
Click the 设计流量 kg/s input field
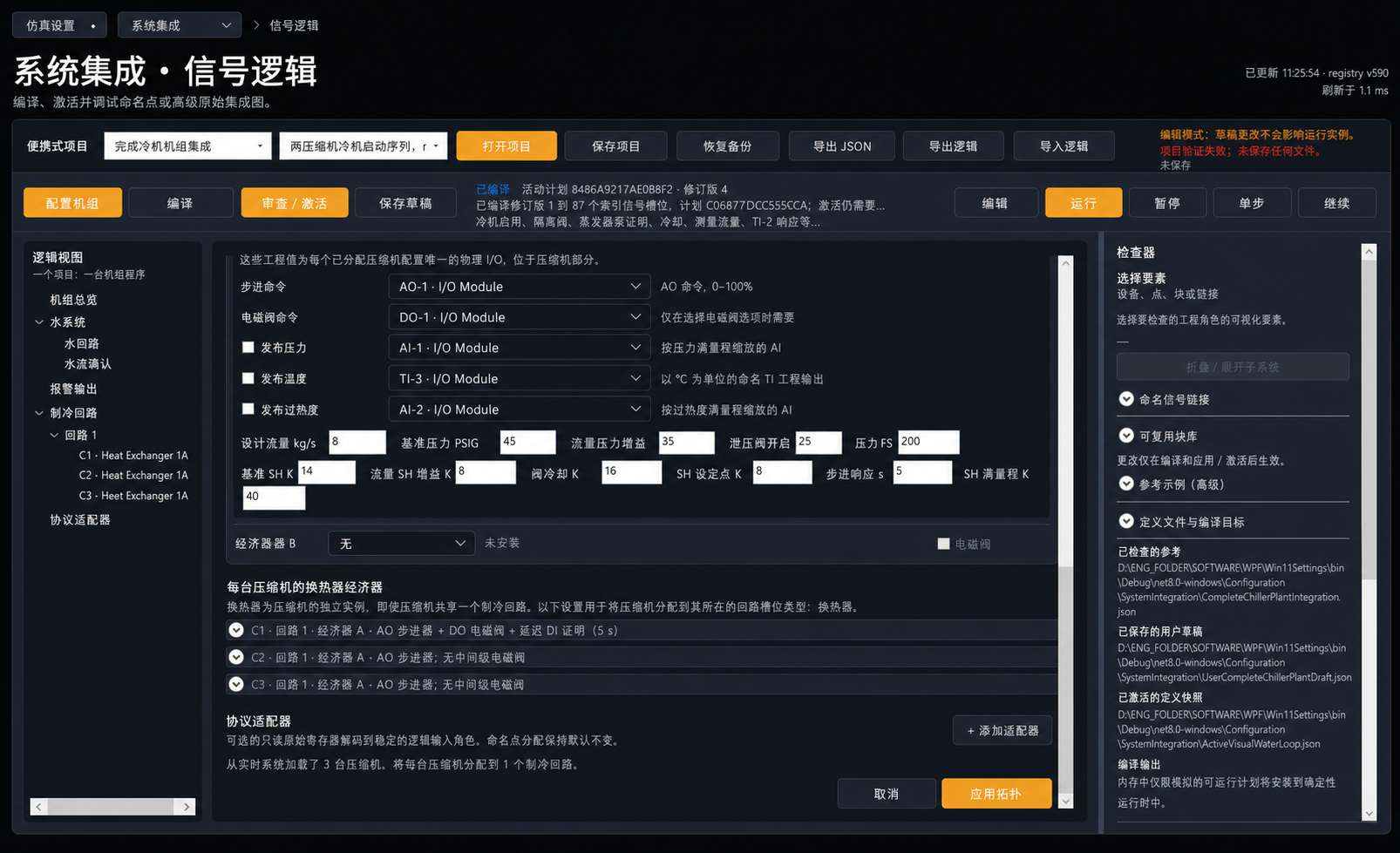point(357,442)
